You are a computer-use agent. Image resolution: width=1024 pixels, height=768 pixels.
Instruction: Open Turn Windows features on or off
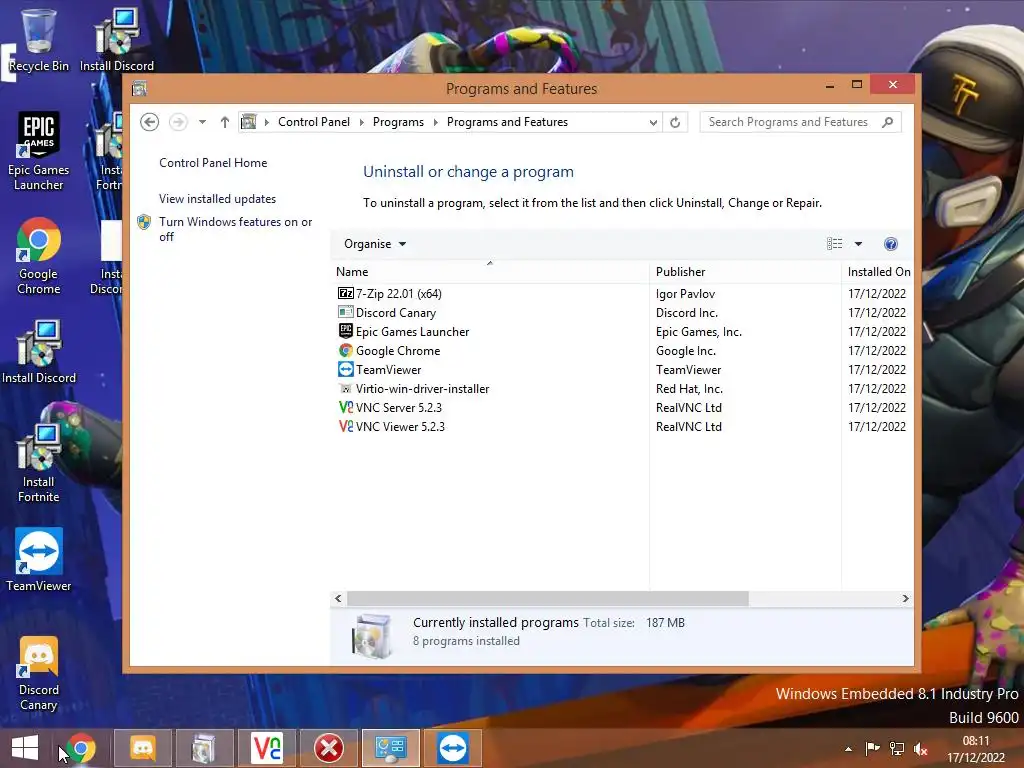click(x=235, y=229)
